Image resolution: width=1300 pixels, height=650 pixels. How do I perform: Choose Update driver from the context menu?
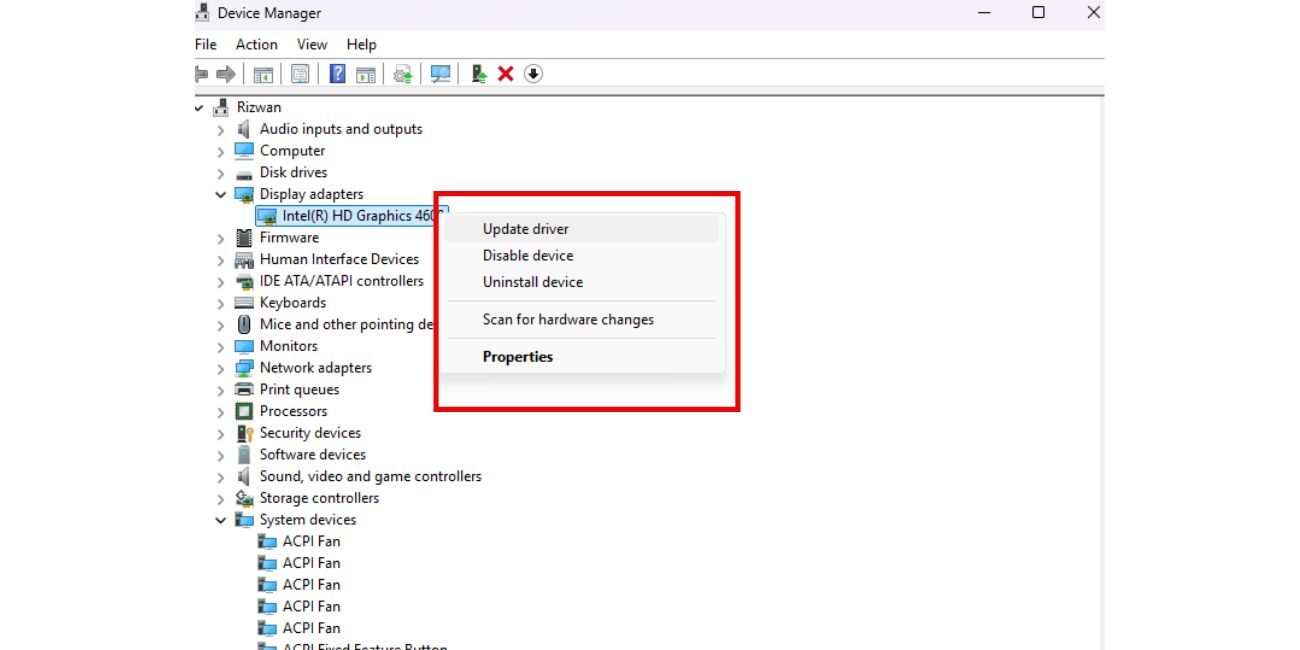[581, 229]
